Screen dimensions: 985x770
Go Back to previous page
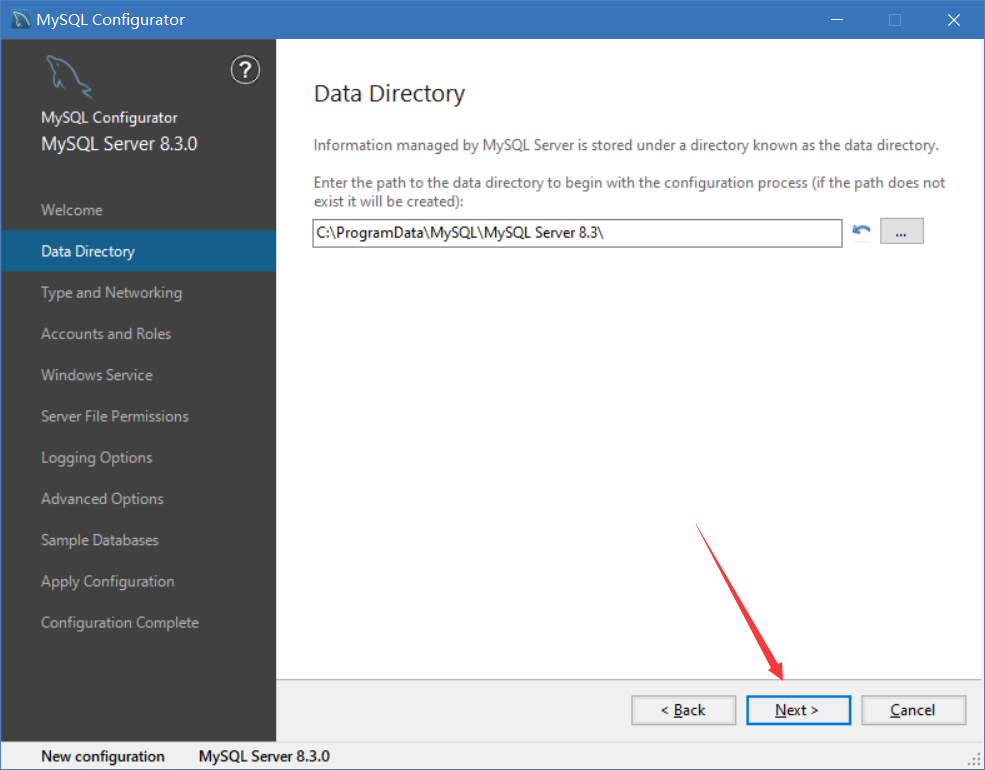click(683, 710)
